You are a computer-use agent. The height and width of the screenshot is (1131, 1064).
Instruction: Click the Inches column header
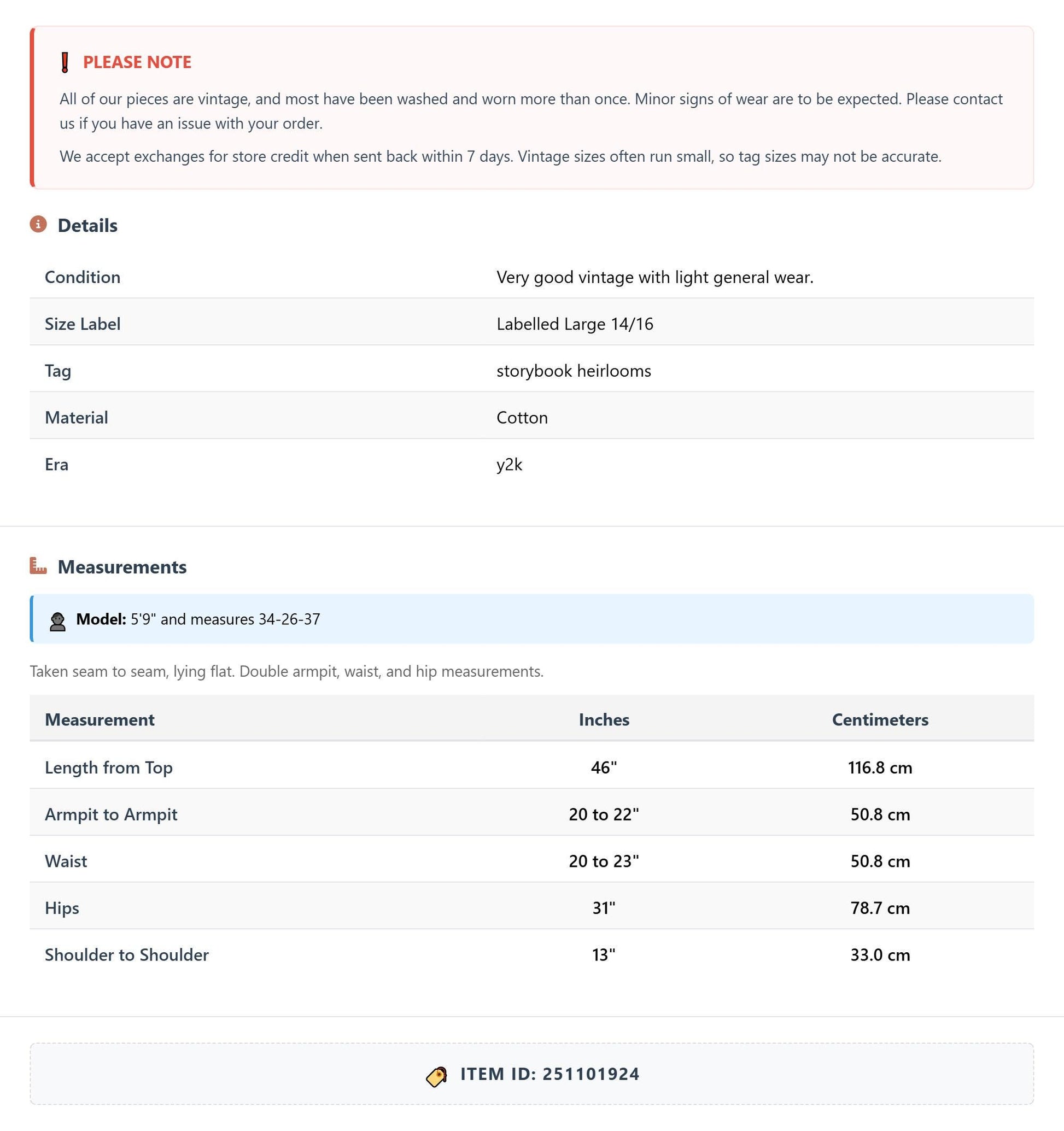point(604,720)
